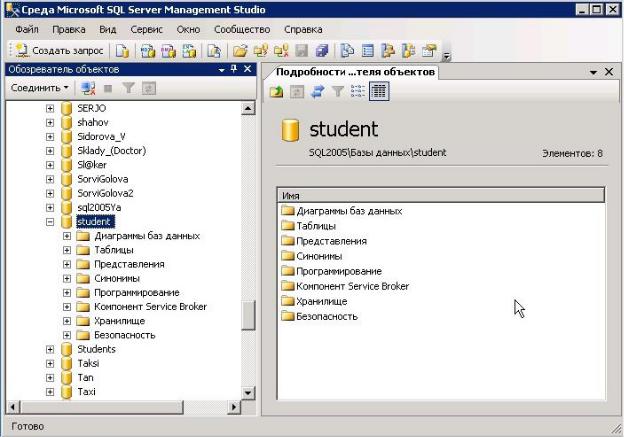Click Stop square icon in Object Explorer
This screenshot has height=437, width=624.
(x=108, y=88)
